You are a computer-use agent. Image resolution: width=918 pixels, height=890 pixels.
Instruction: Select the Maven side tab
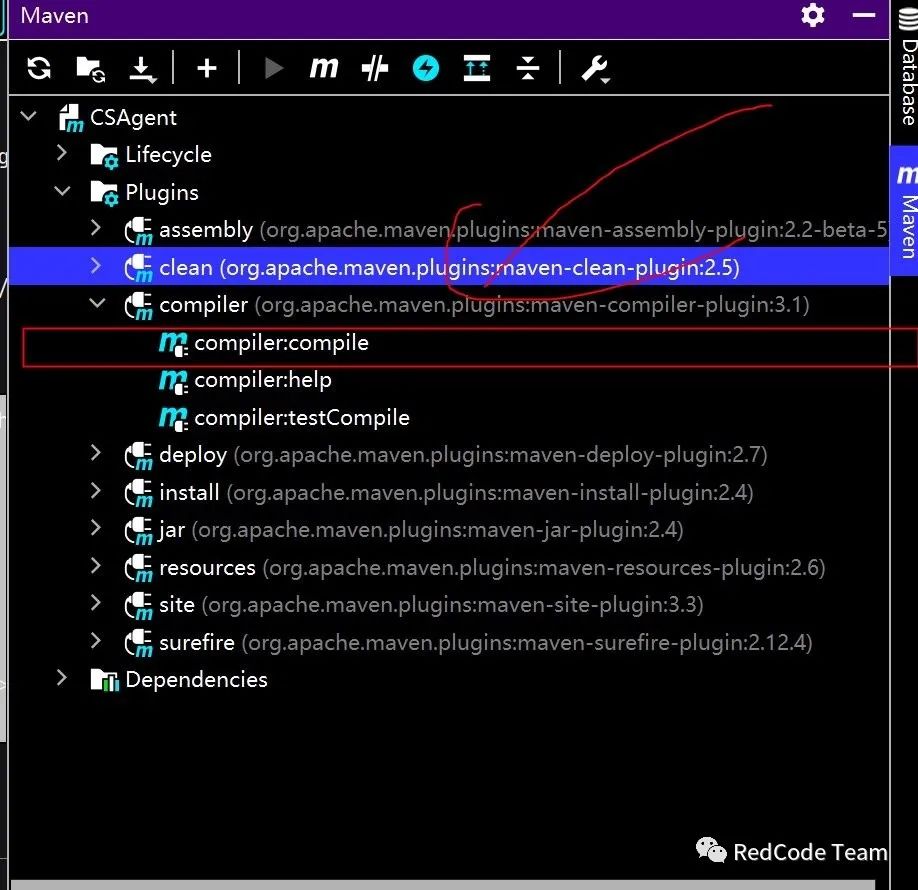pyautogui.click(x=906, y=211)
